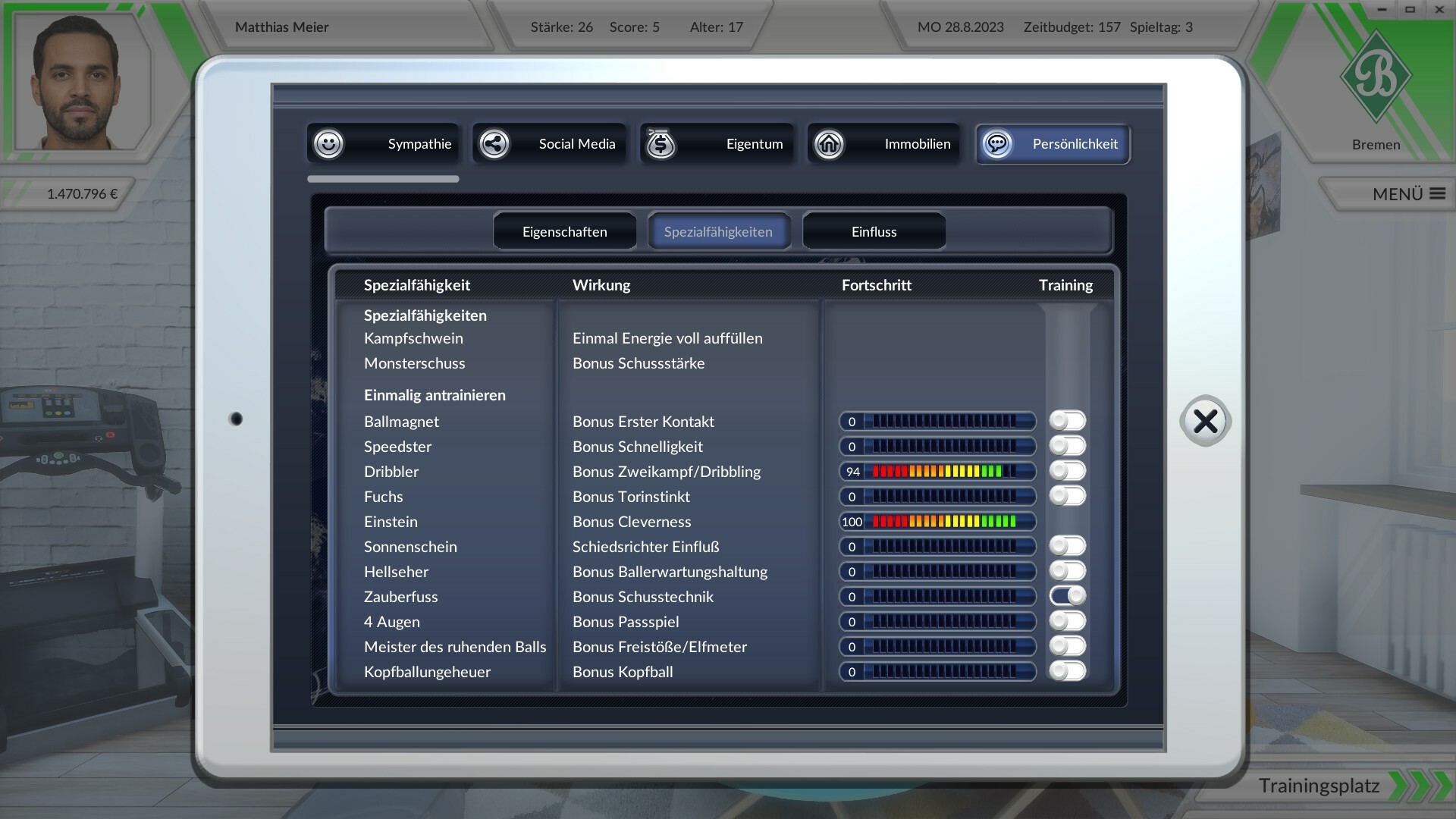Enable Hellseher training toggle
The width and height of the screenshot is (1456, 819).
coord(1068,571)
